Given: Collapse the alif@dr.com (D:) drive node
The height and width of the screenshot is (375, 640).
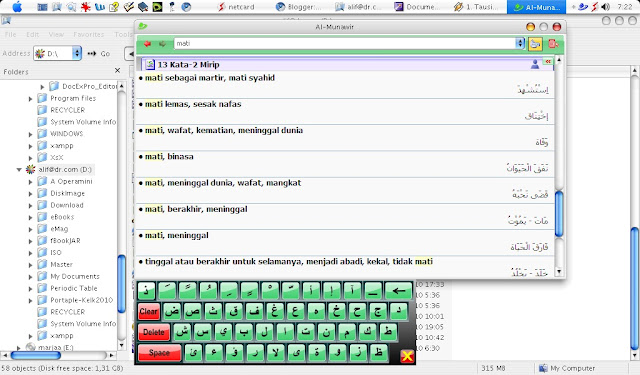Looking at the screenshot, I should (x=19, y=169).
